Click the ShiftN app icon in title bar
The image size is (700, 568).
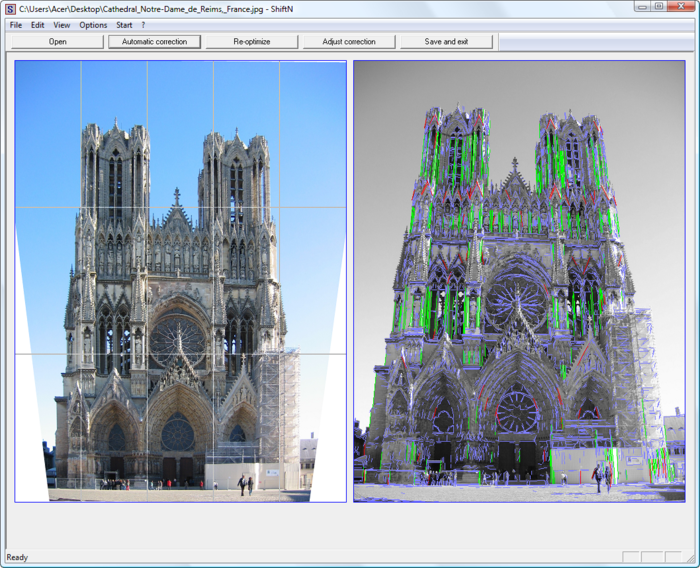10,8
